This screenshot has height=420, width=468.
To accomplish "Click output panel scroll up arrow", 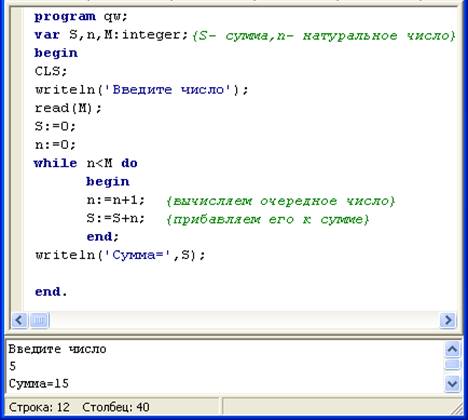I will (x=452, y=349).
